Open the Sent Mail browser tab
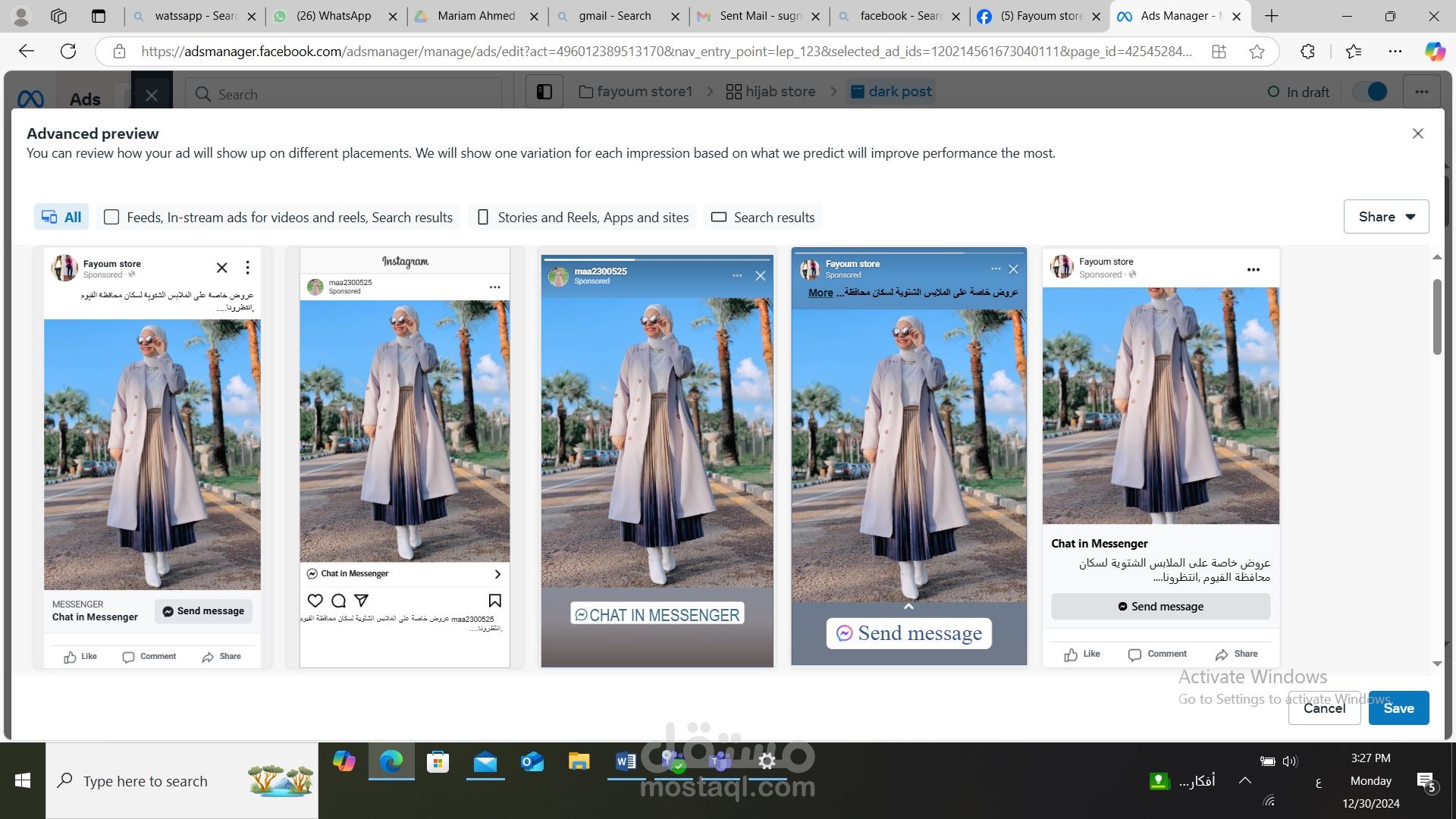This screenshot has width=1456, height=819. (x=760, y=16)
